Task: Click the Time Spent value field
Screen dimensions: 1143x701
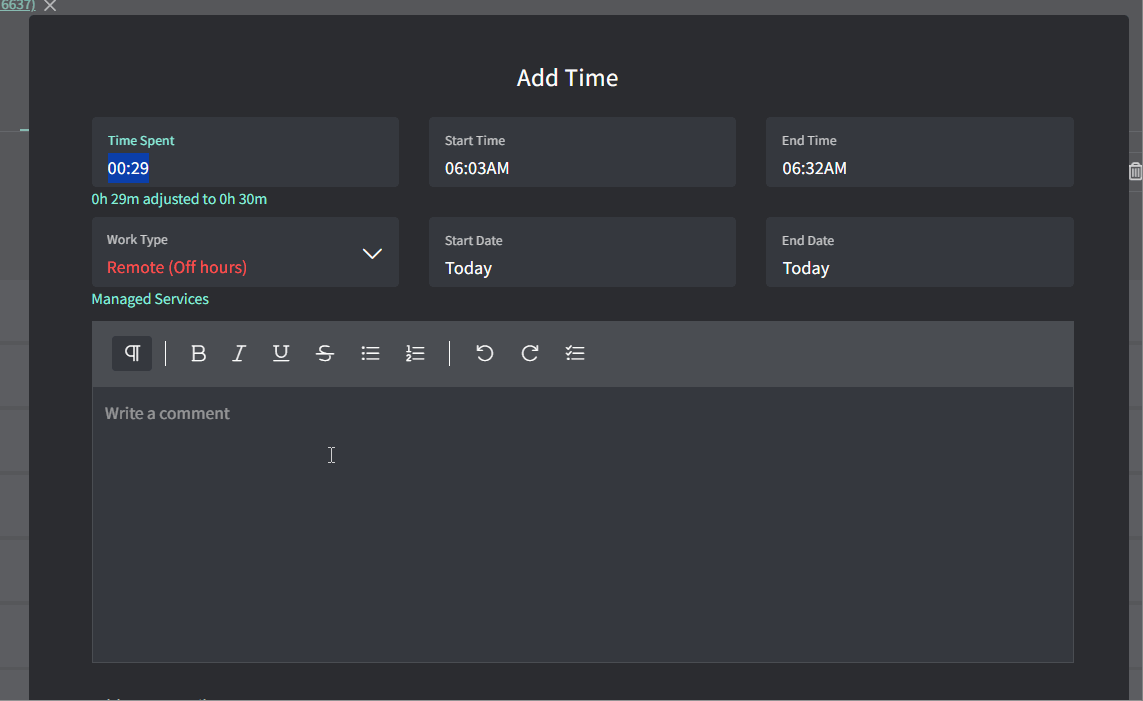Action: click(x=127, y=168)
